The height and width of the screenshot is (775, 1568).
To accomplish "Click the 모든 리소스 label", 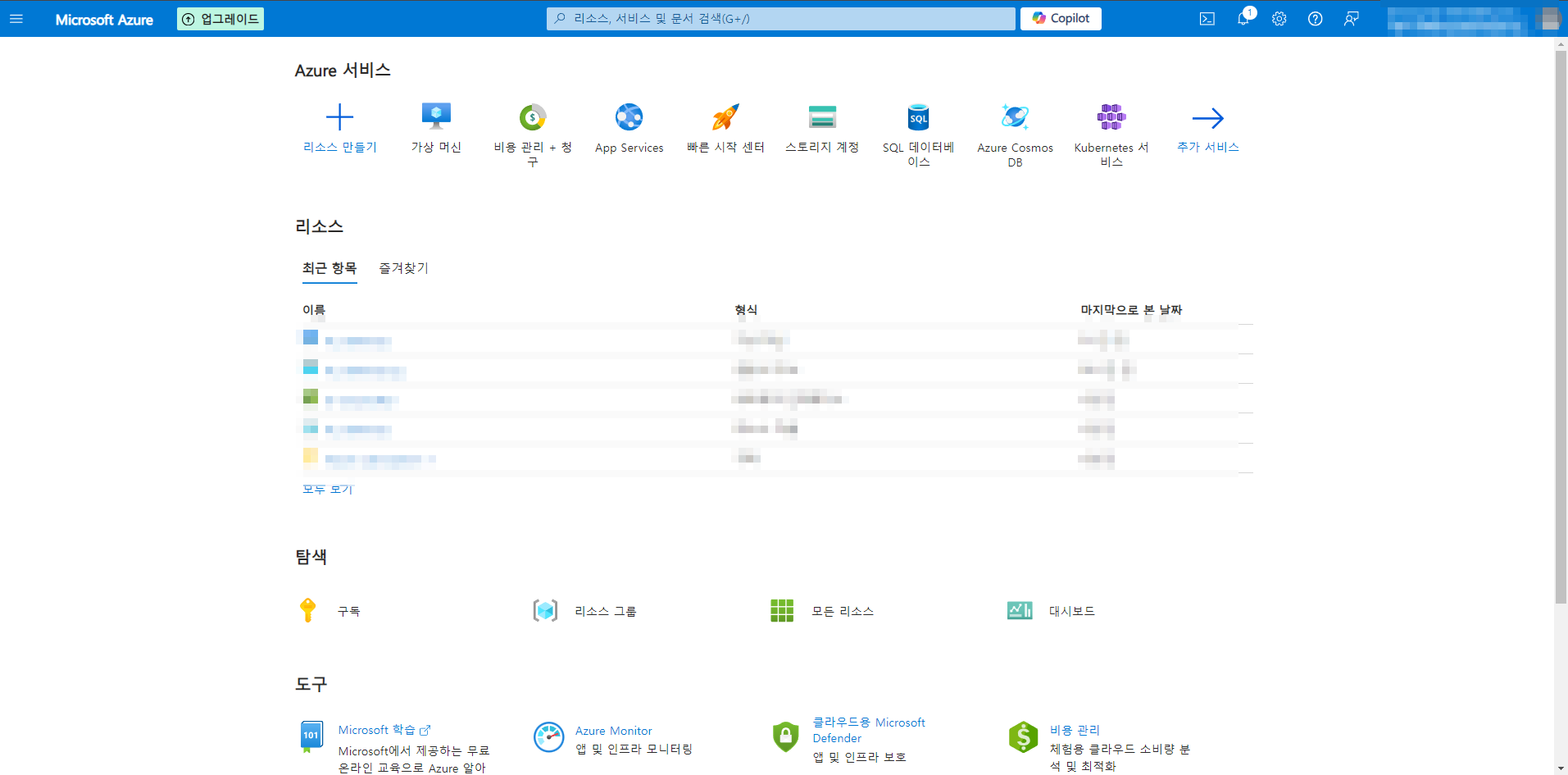I will [x=843, y=611].
